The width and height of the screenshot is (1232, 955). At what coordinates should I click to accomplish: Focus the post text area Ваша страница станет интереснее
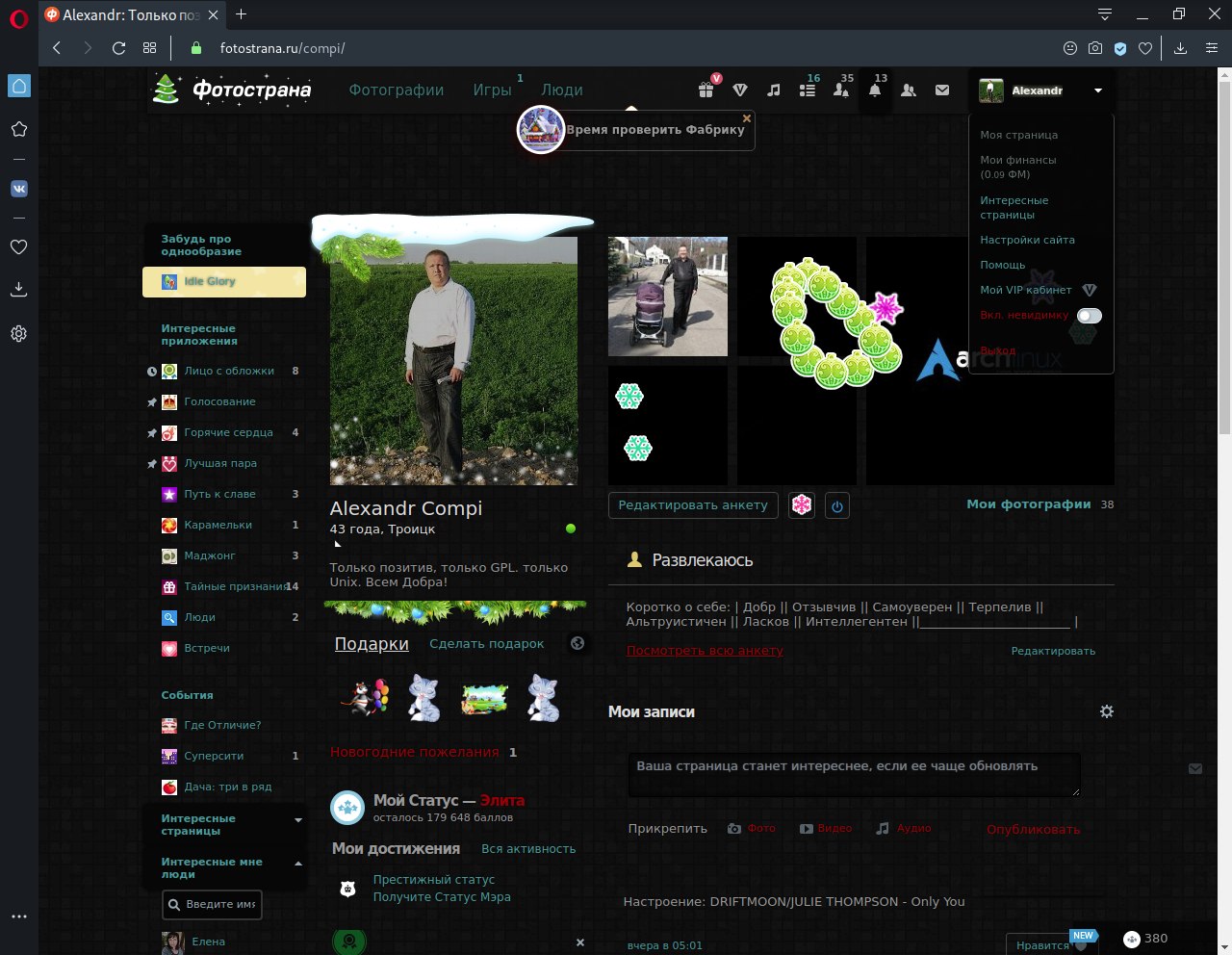[855, 775]
